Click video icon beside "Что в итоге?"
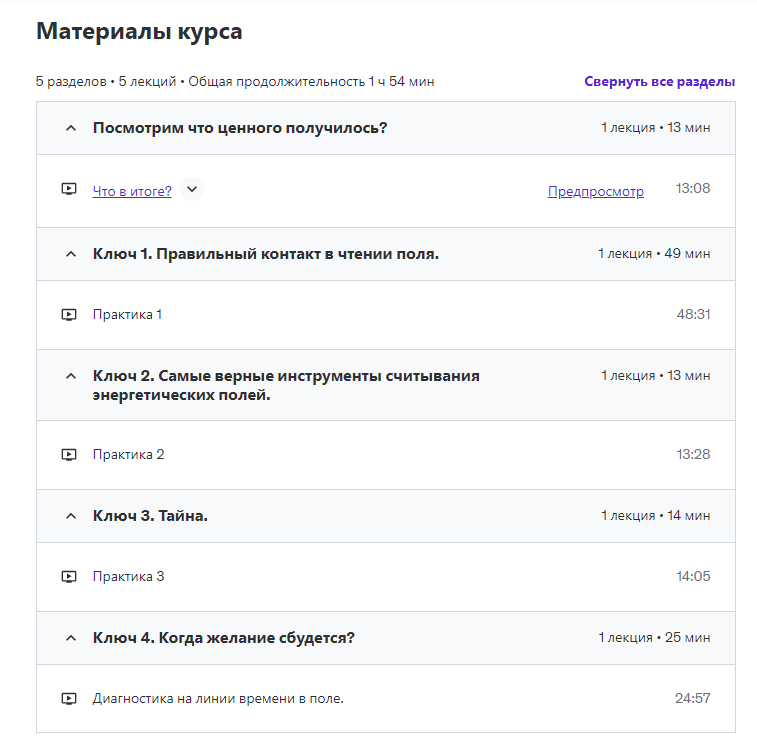This screenshot has height=742, width=757. [x=69, y=190]
